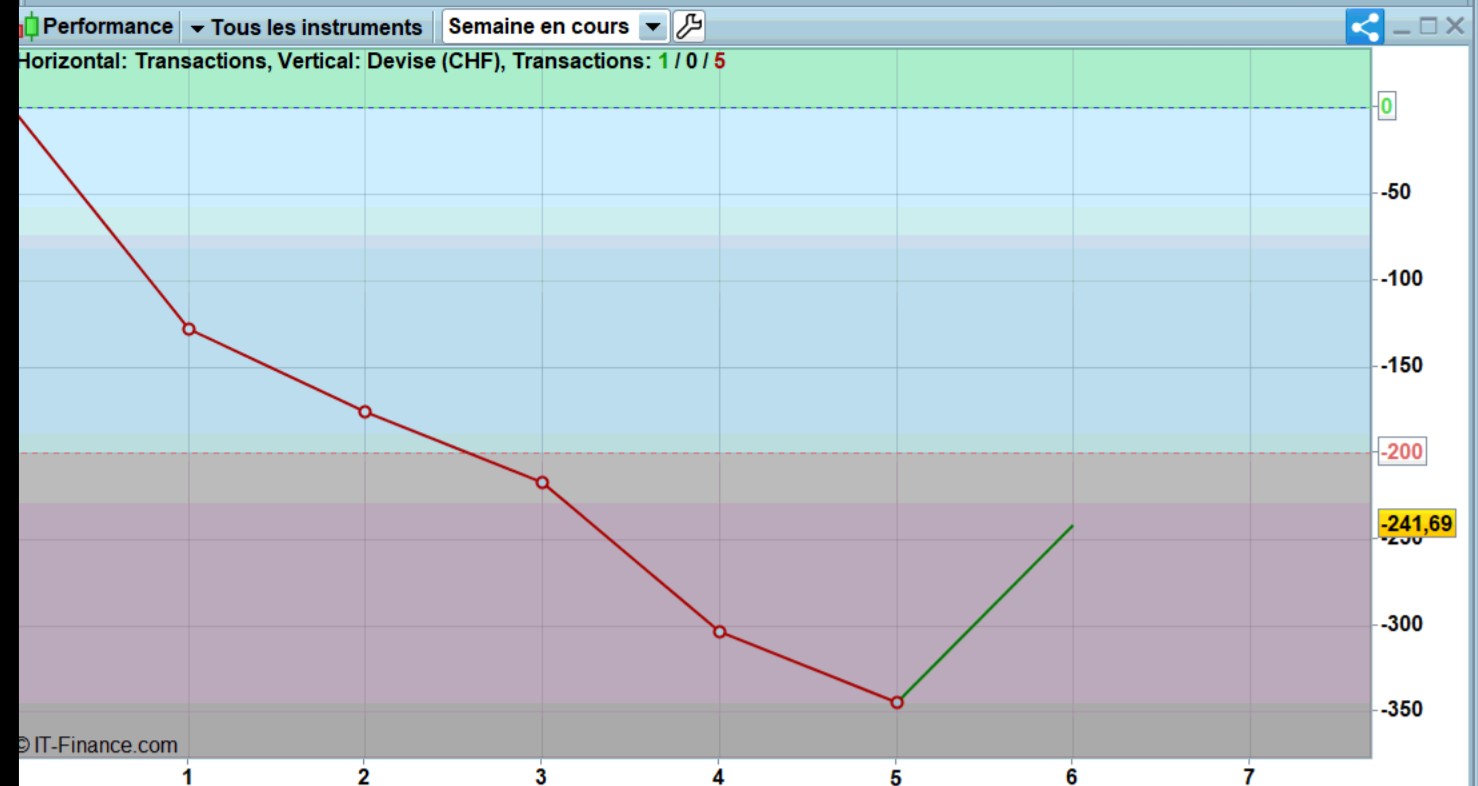
Task: Click the candlestick icon beside Performance
Action: 31,26
